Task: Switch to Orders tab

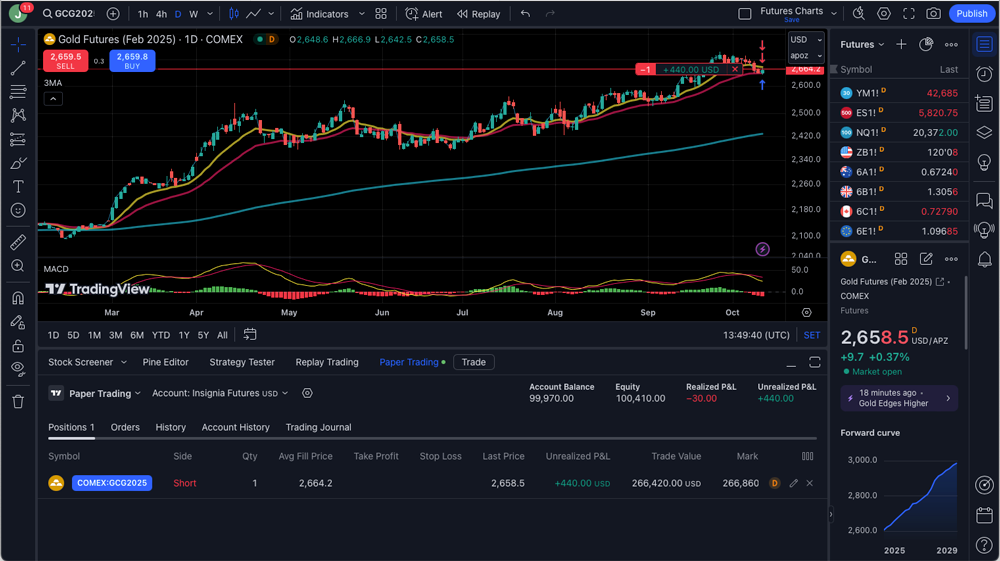Action: (x=125, y=427)
